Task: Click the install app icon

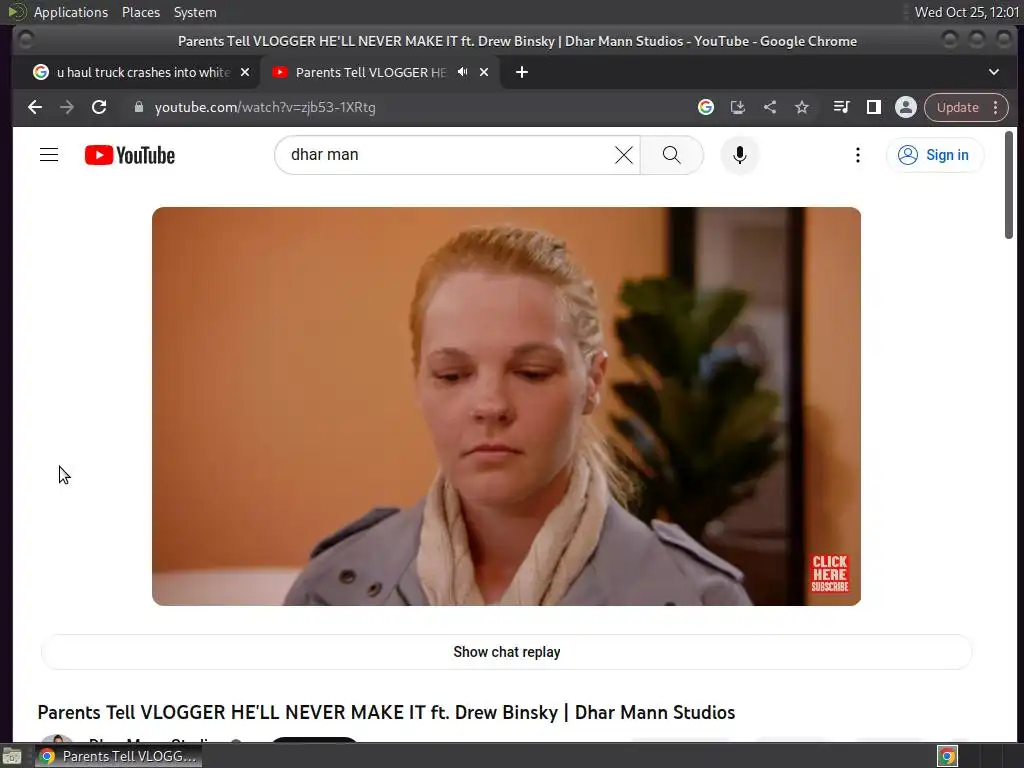Action: (x=737, y=107)
